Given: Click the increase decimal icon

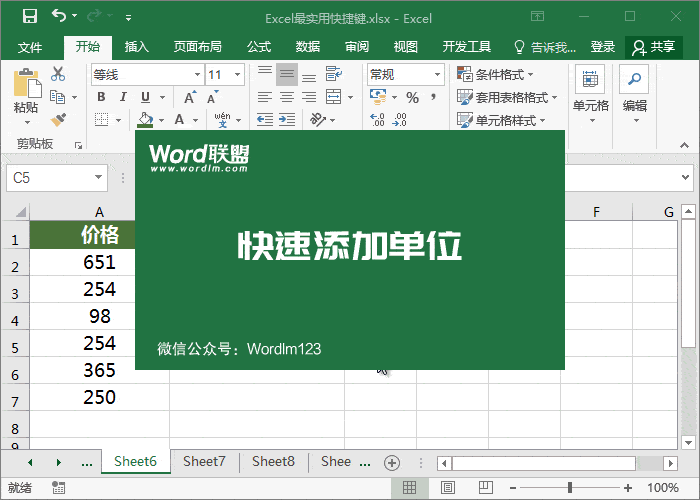Looking at the screenshot, I should [x=378, y=119].
